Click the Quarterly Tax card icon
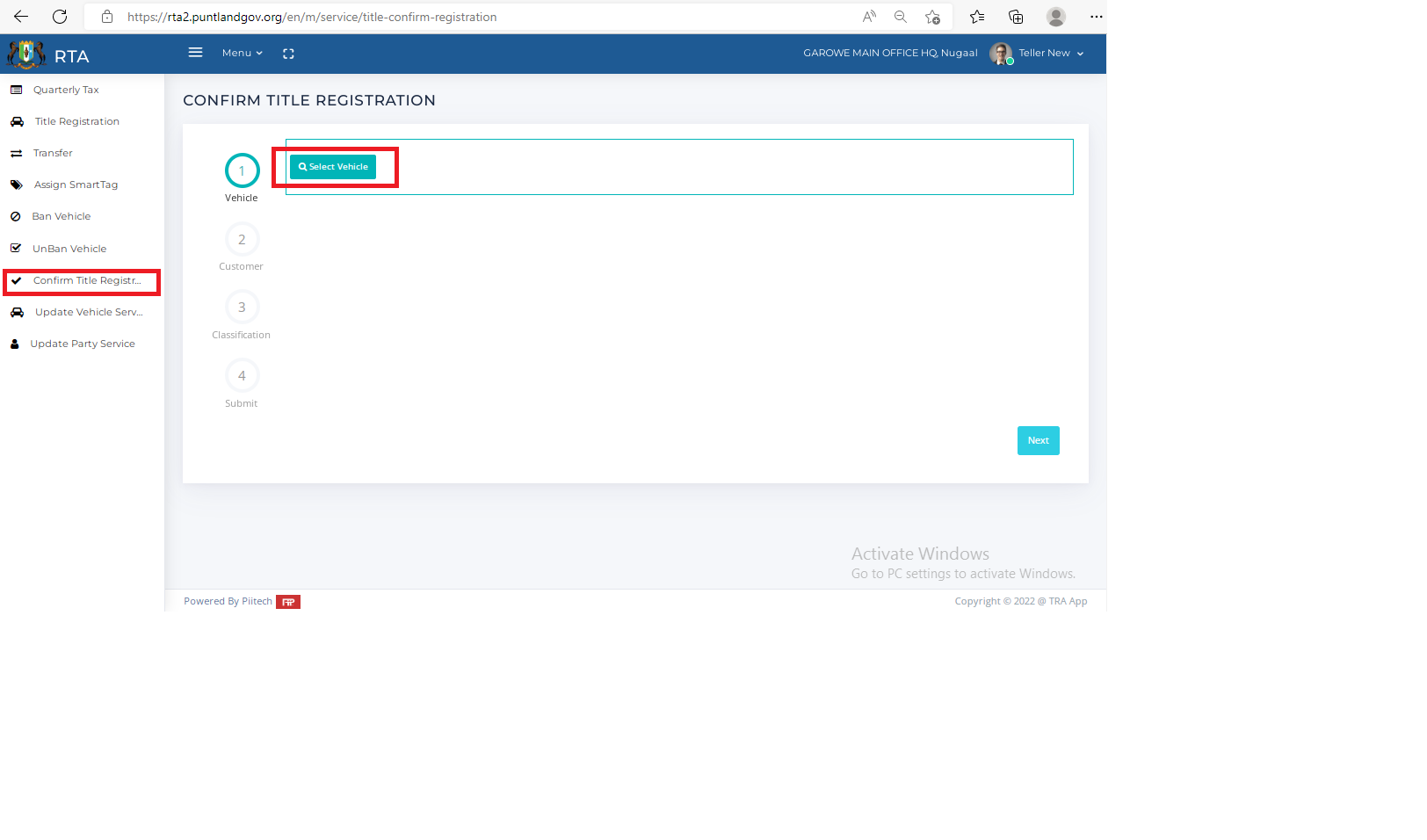The width and height of the screenshot is (1427, 840). (x=16, y=90)
